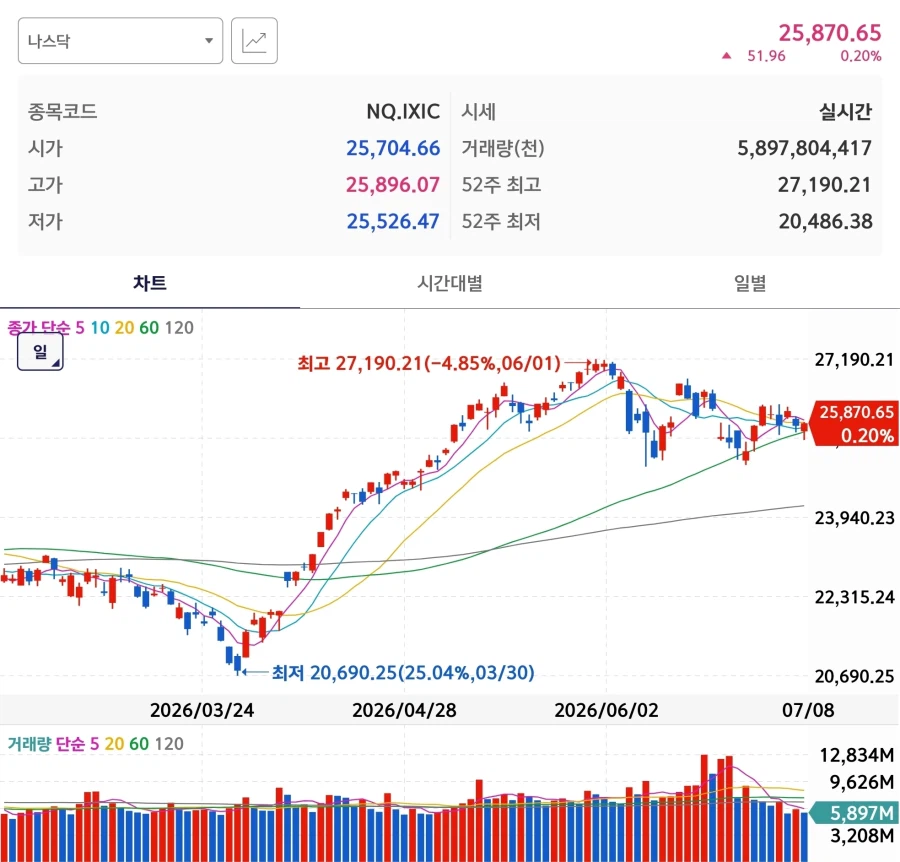Switch to the 차트 tab
This screenshot has height=862, width=900.
(x=150, y=283)
